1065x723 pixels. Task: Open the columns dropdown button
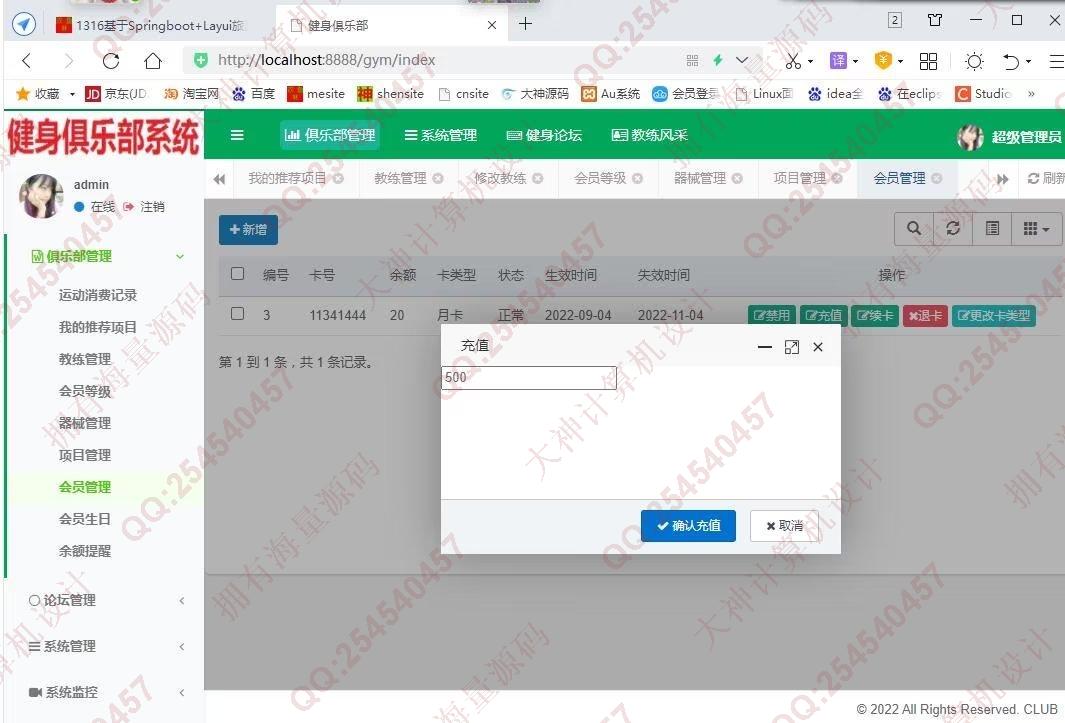coord(1036,229)
